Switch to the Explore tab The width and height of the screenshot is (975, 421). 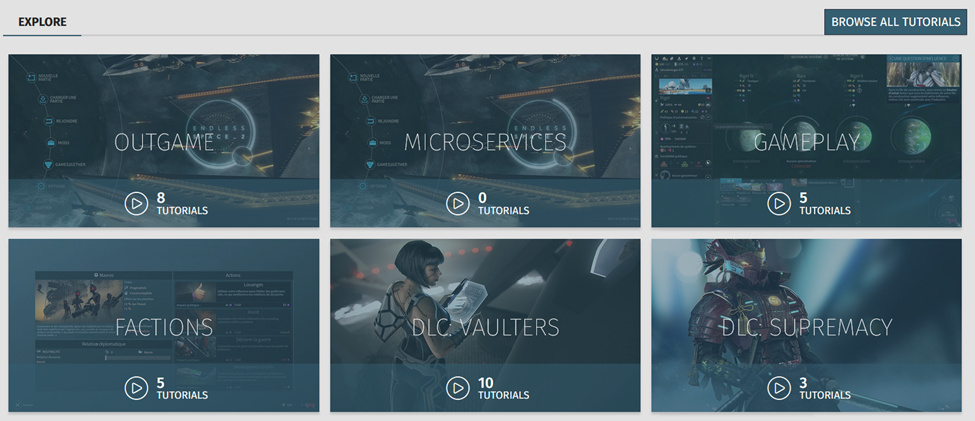tap(42, 22)
